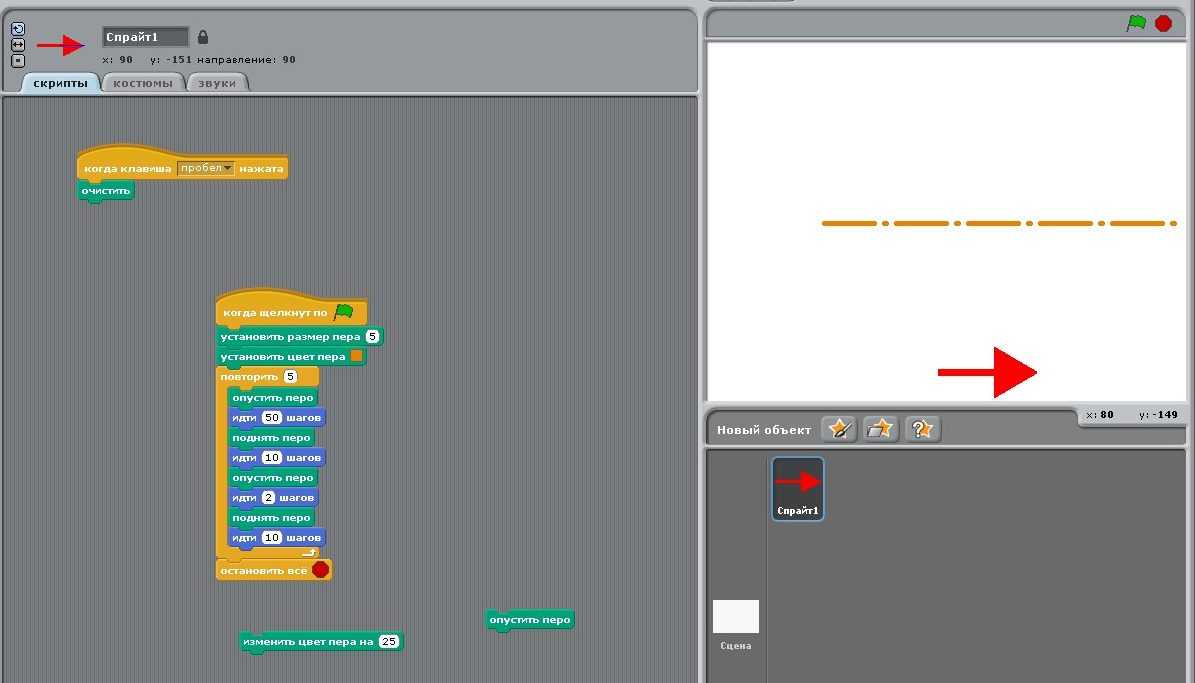Click stop sign in остановить все block
The image size is (1195, 683).
320,569
